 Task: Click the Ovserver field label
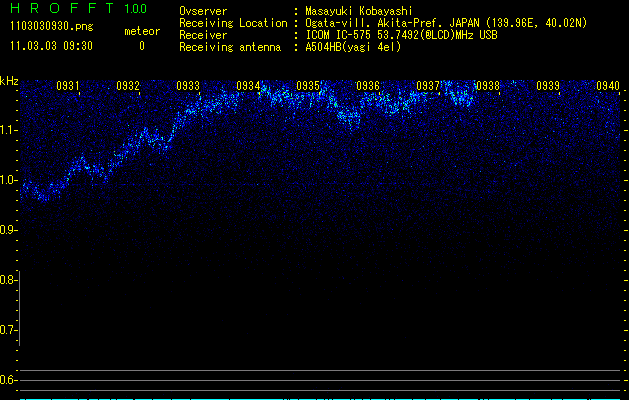pos(203,11)
